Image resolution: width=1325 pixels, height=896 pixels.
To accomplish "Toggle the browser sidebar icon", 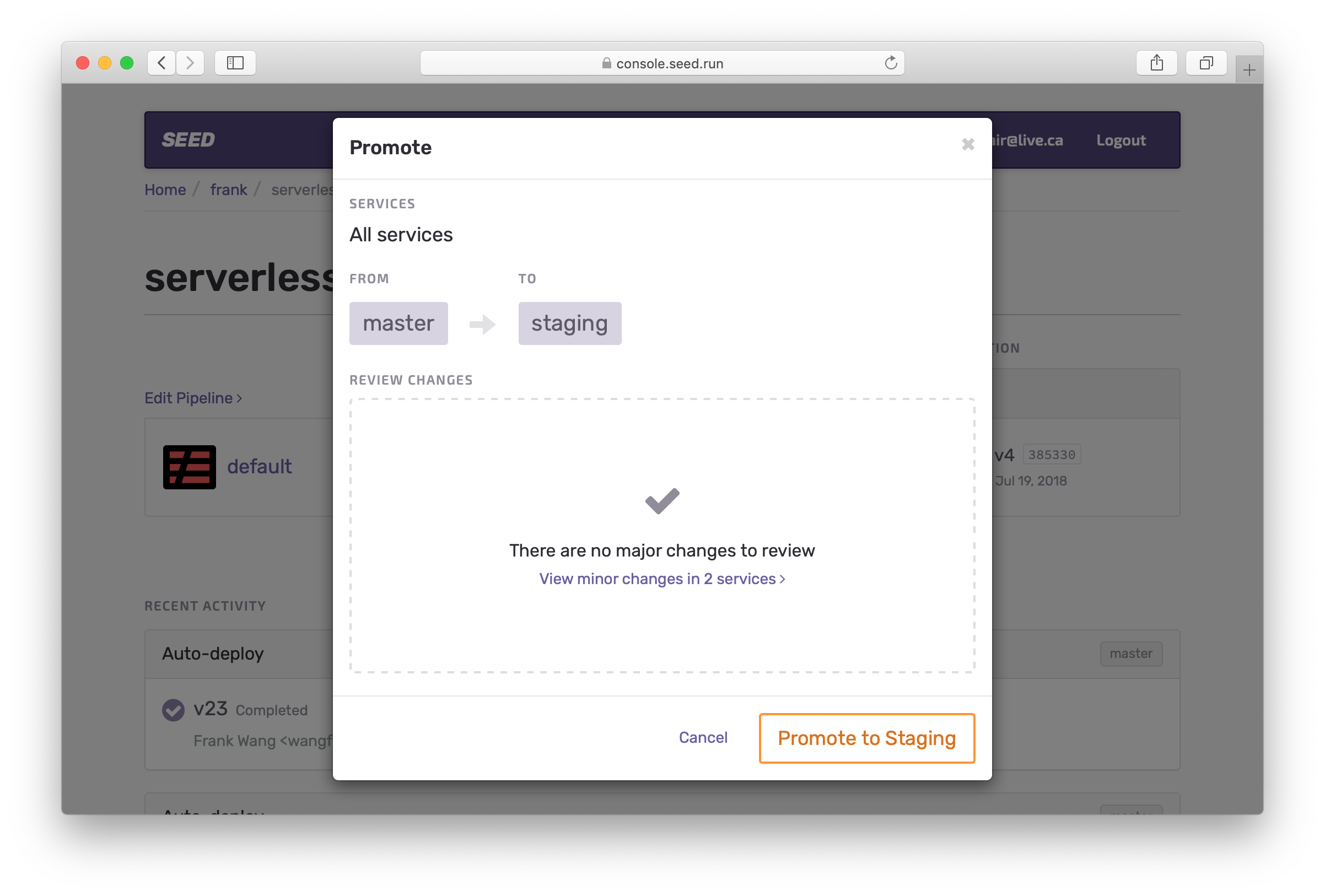I will [235, 63].
